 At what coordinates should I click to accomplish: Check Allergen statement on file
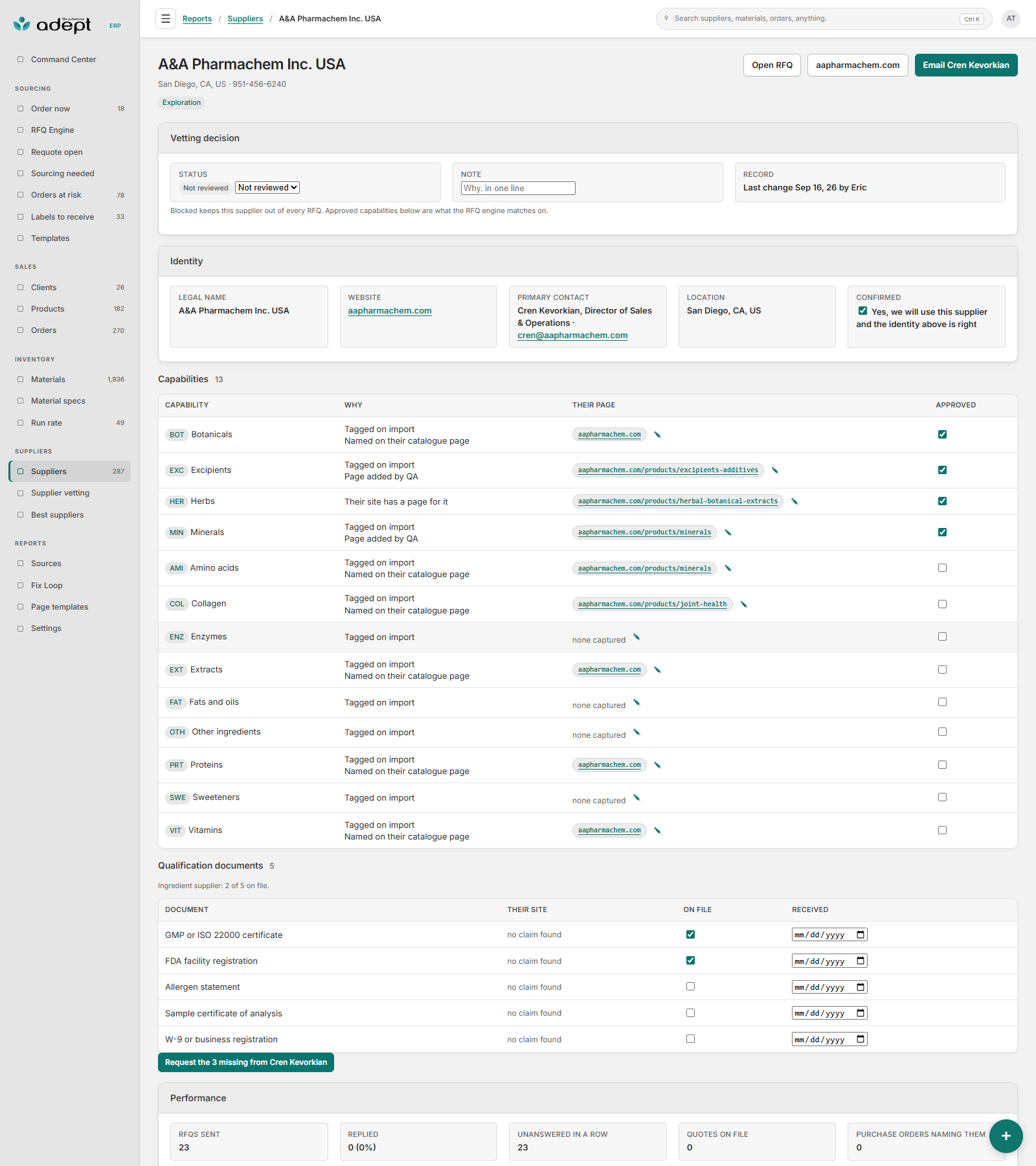(x=690, y=987)
